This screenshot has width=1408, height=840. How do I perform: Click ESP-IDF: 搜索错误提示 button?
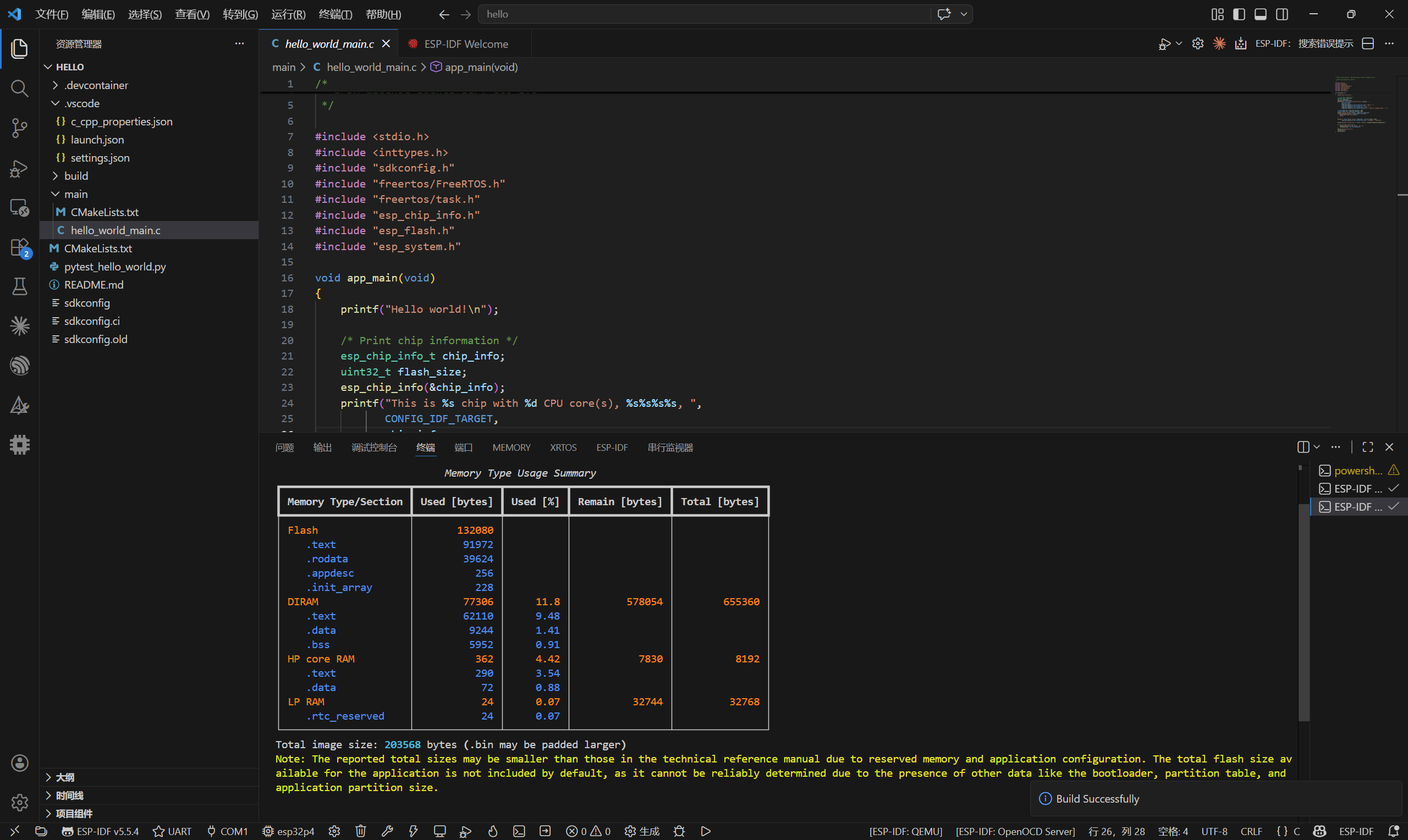(1304, 43)
